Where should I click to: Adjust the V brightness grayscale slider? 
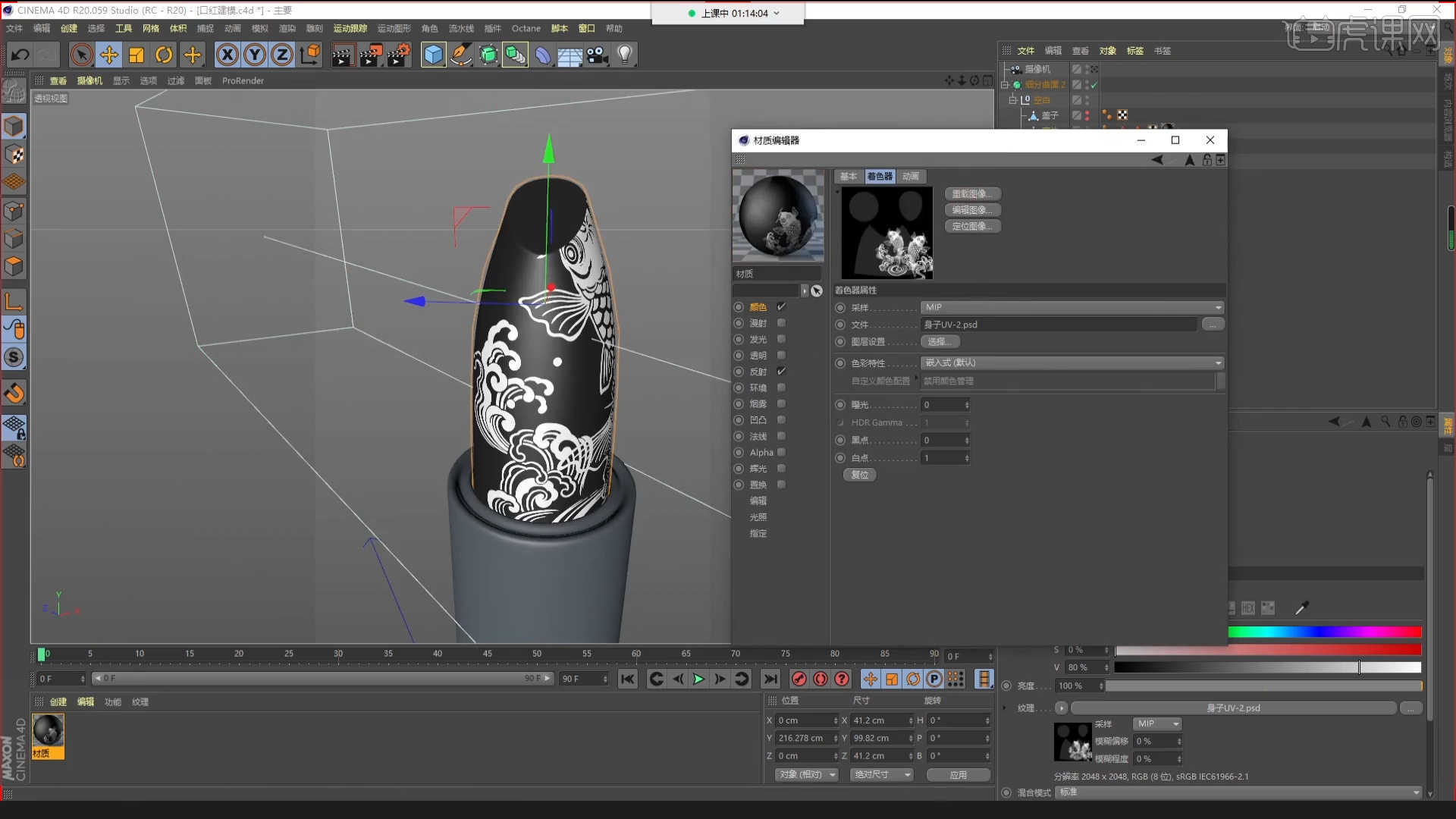1267,667
